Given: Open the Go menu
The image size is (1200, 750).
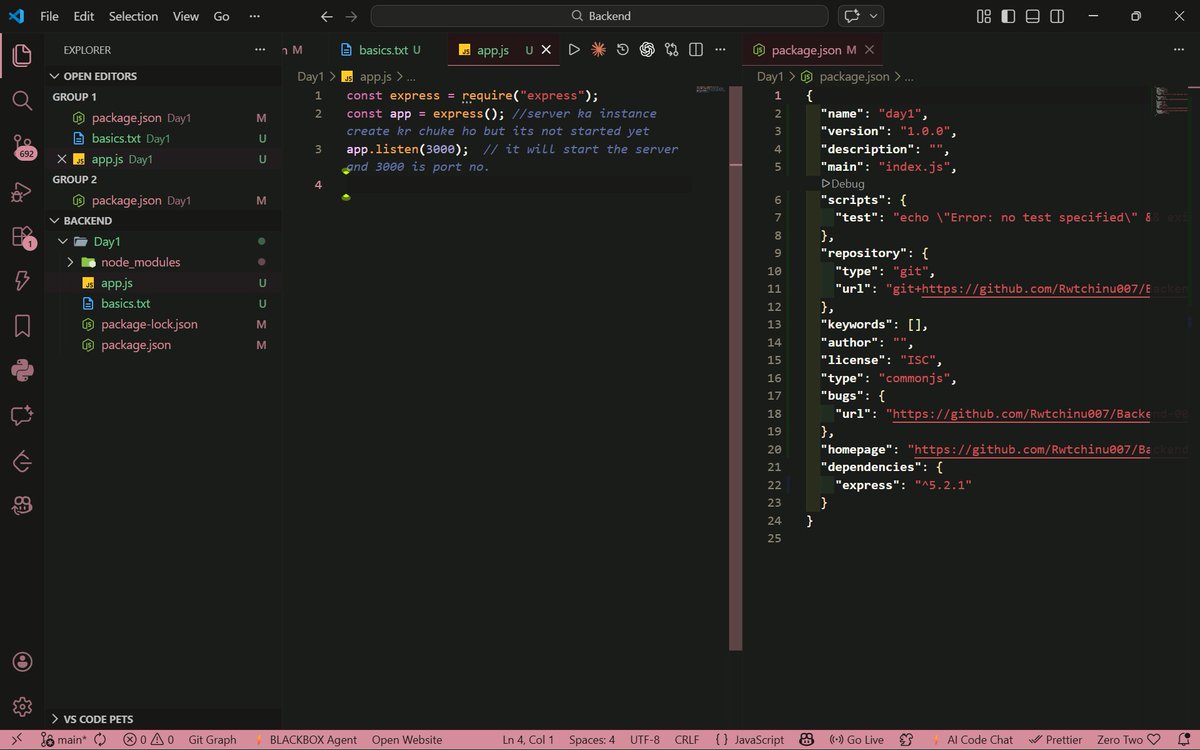Looking at the screenshot, I should pyautogui.click(x=222, y=16).
